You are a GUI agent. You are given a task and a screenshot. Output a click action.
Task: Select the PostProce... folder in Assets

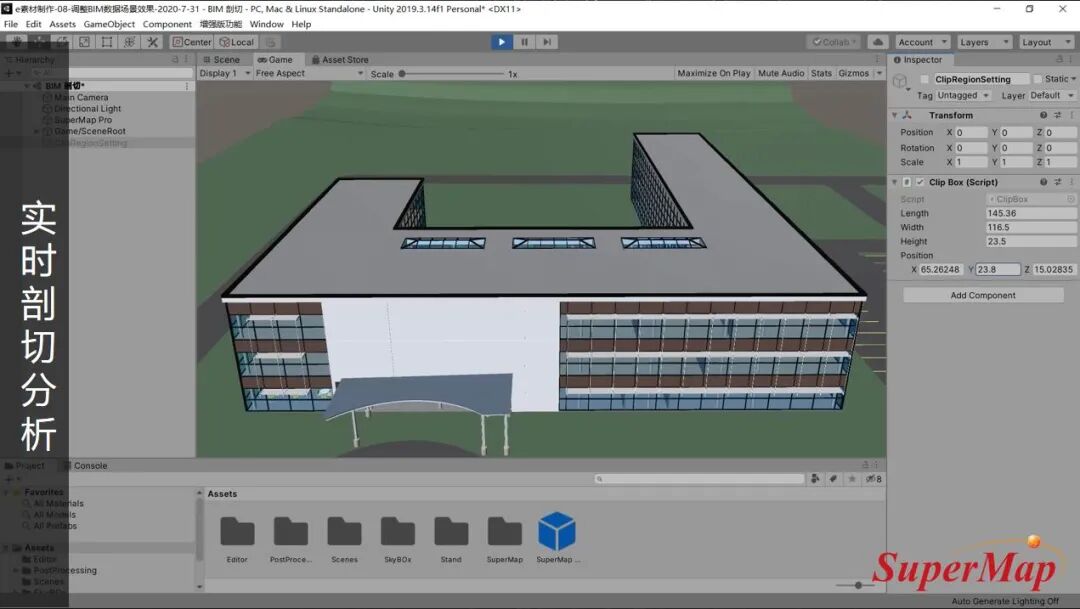coord(291,539)
